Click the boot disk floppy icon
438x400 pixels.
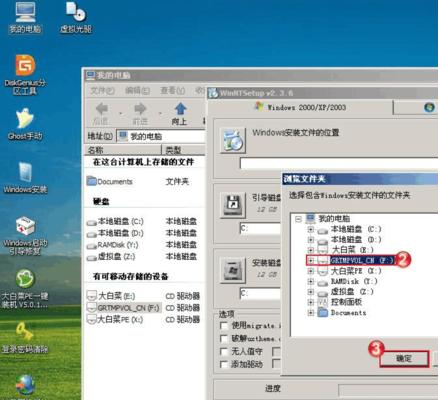[x=233, y=205]
